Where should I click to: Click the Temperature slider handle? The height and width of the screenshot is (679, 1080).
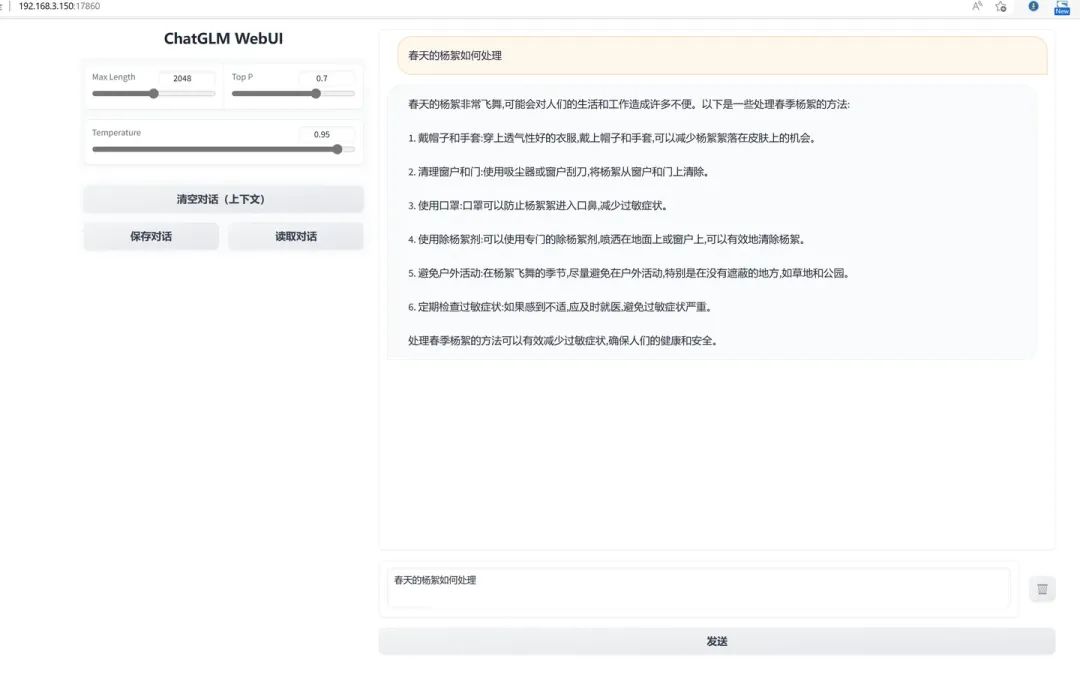click(x=336, y=149)
